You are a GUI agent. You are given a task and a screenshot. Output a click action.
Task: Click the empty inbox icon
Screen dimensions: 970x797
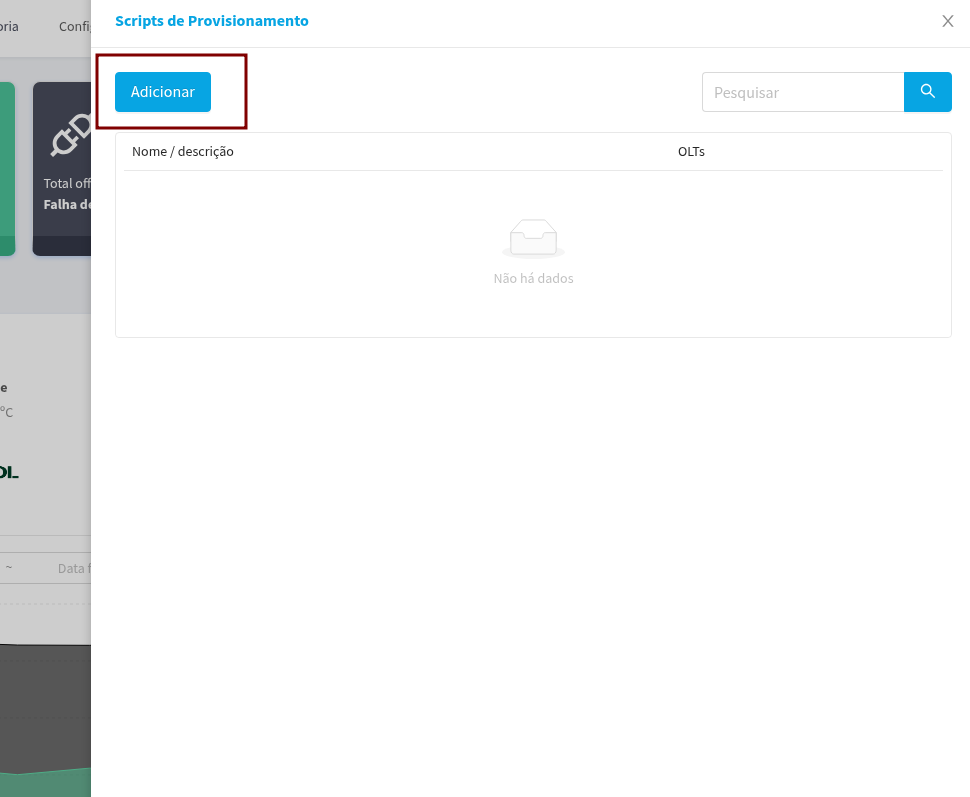[533, 238]
